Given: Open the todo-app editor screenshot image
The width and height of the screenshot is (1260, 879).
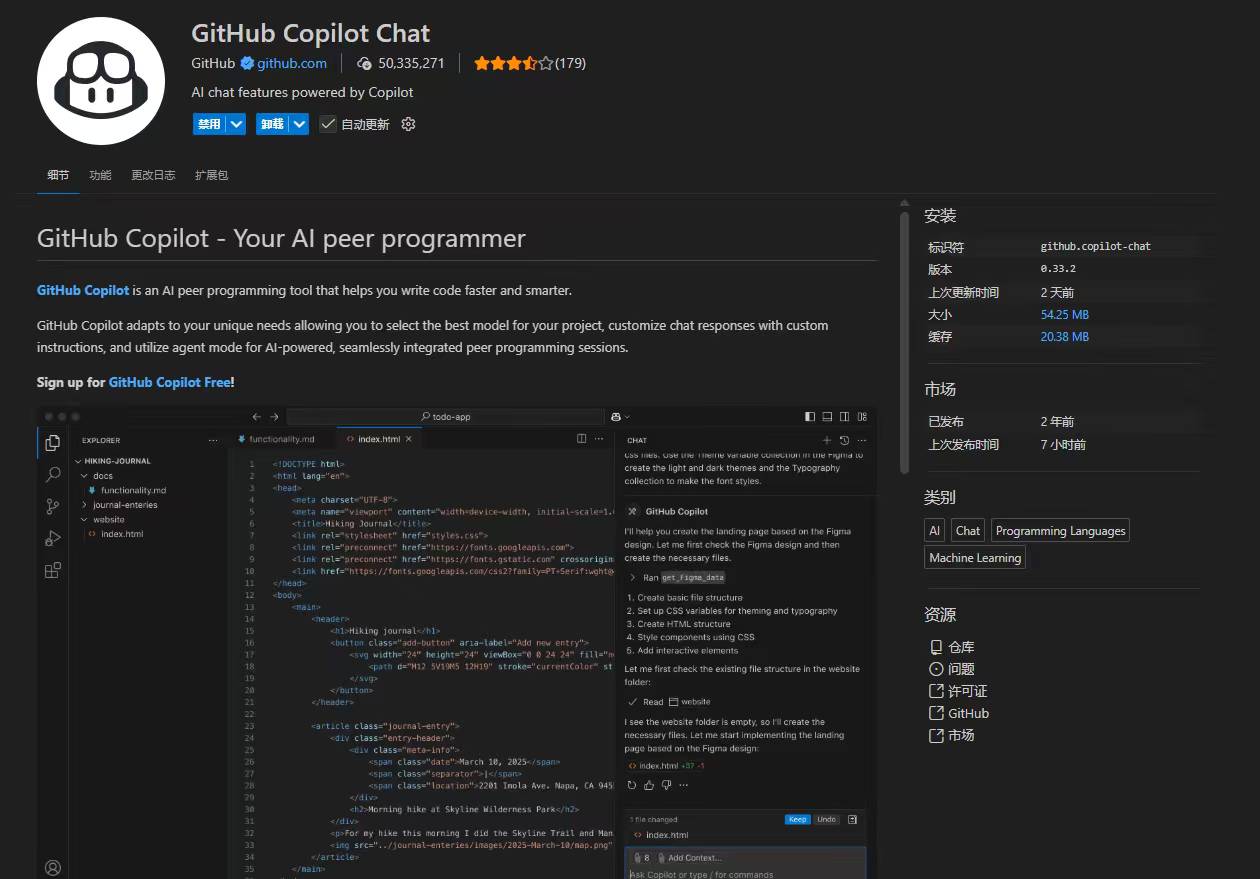Looking at the screenshot, I should click(x=457, y=642).
